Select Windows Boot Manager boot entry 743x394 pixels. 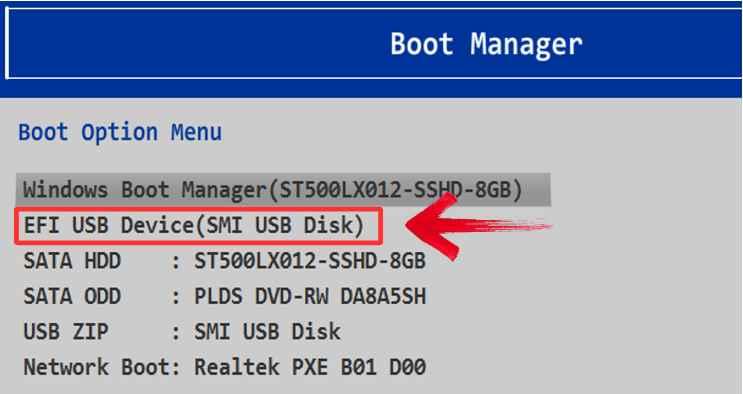point(283,190)
